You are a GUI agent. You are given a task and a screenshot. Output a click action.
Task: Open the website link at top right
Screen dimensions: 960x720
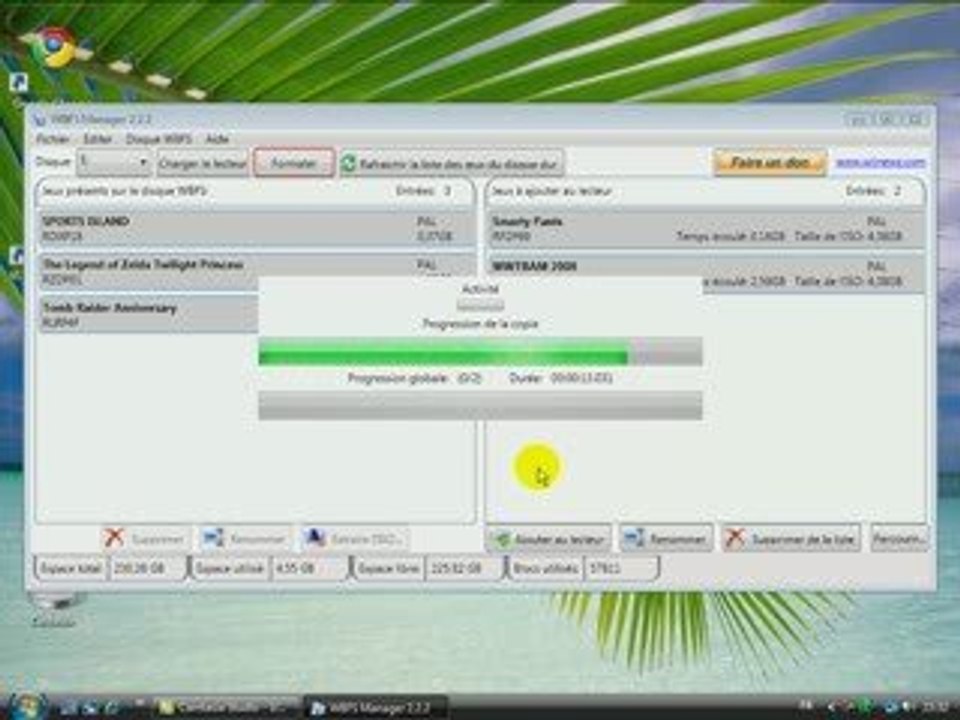tap(880, 163)
